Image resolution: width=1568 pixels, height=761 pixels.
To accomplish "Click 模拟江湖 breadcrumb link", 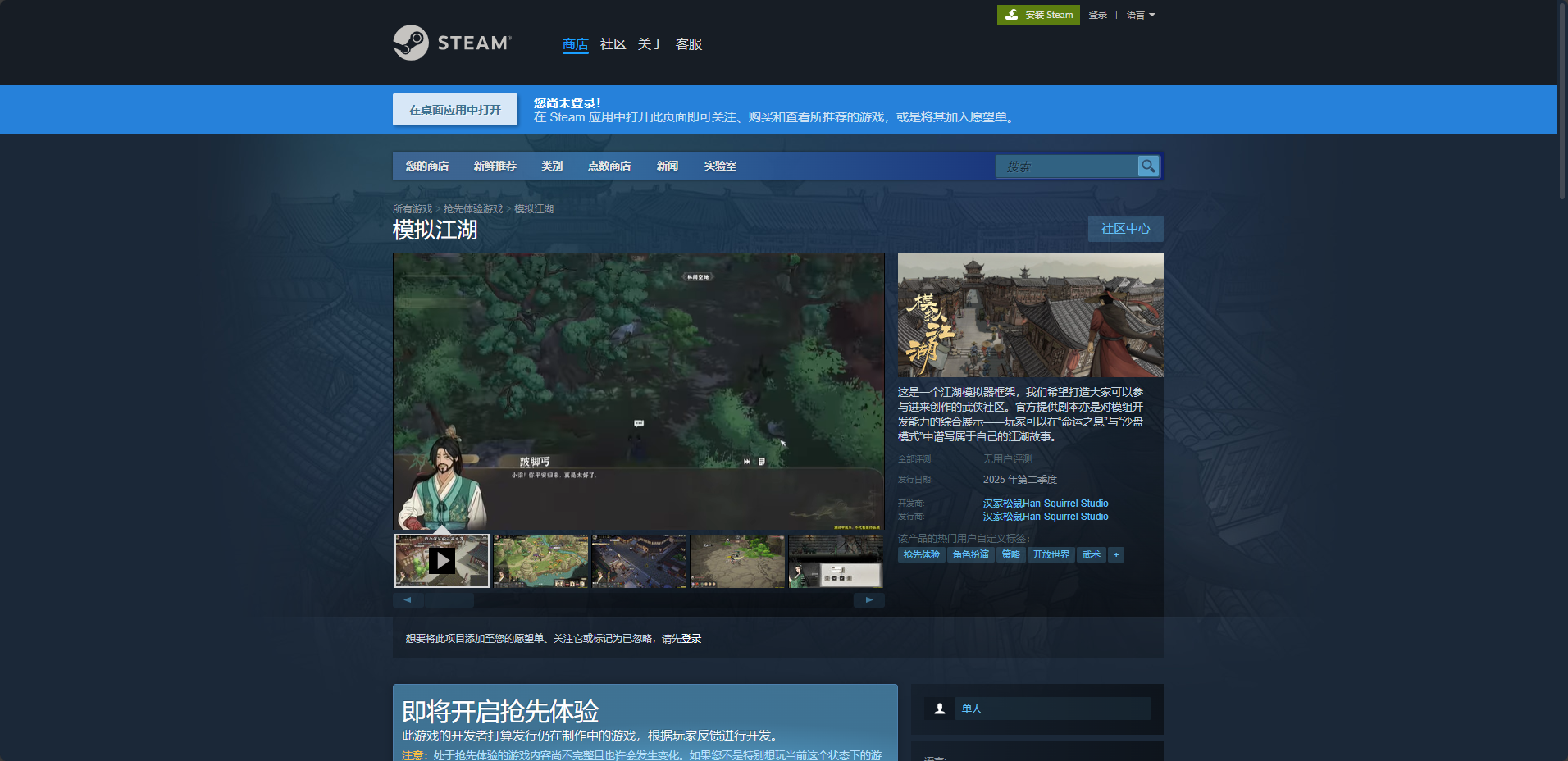I will [x=534, y=209].
